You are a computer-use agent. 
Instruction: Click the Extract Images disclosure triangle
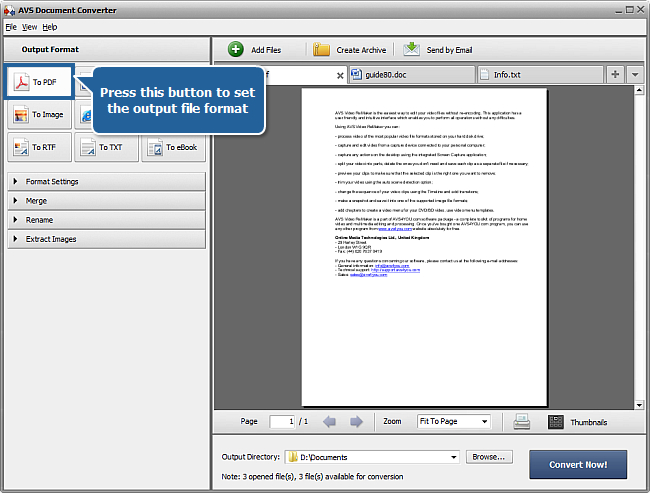[x=15, y=239]
